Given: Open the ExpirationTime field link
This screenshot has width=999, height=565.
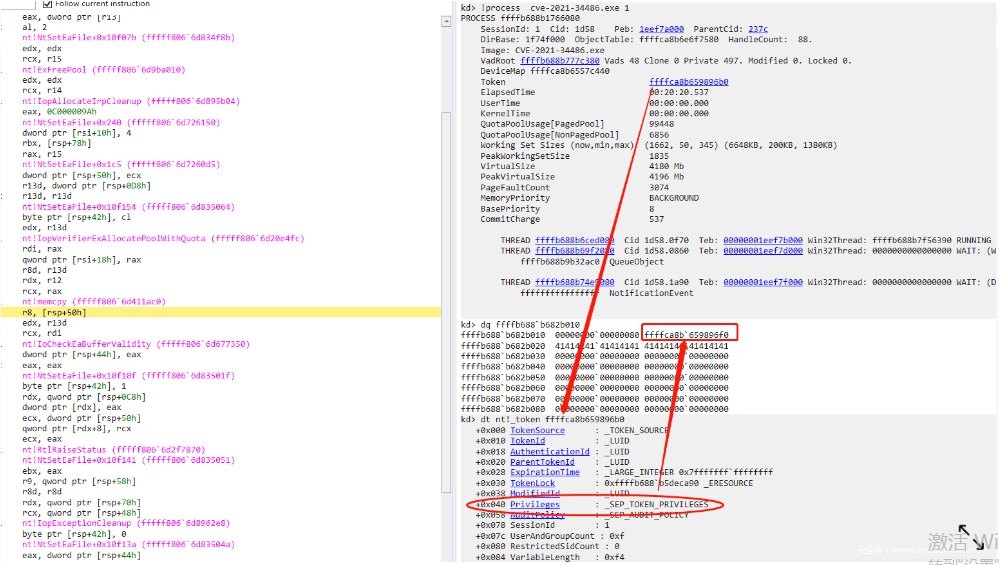Looking at the screenshot, I should tap(545, 472).
